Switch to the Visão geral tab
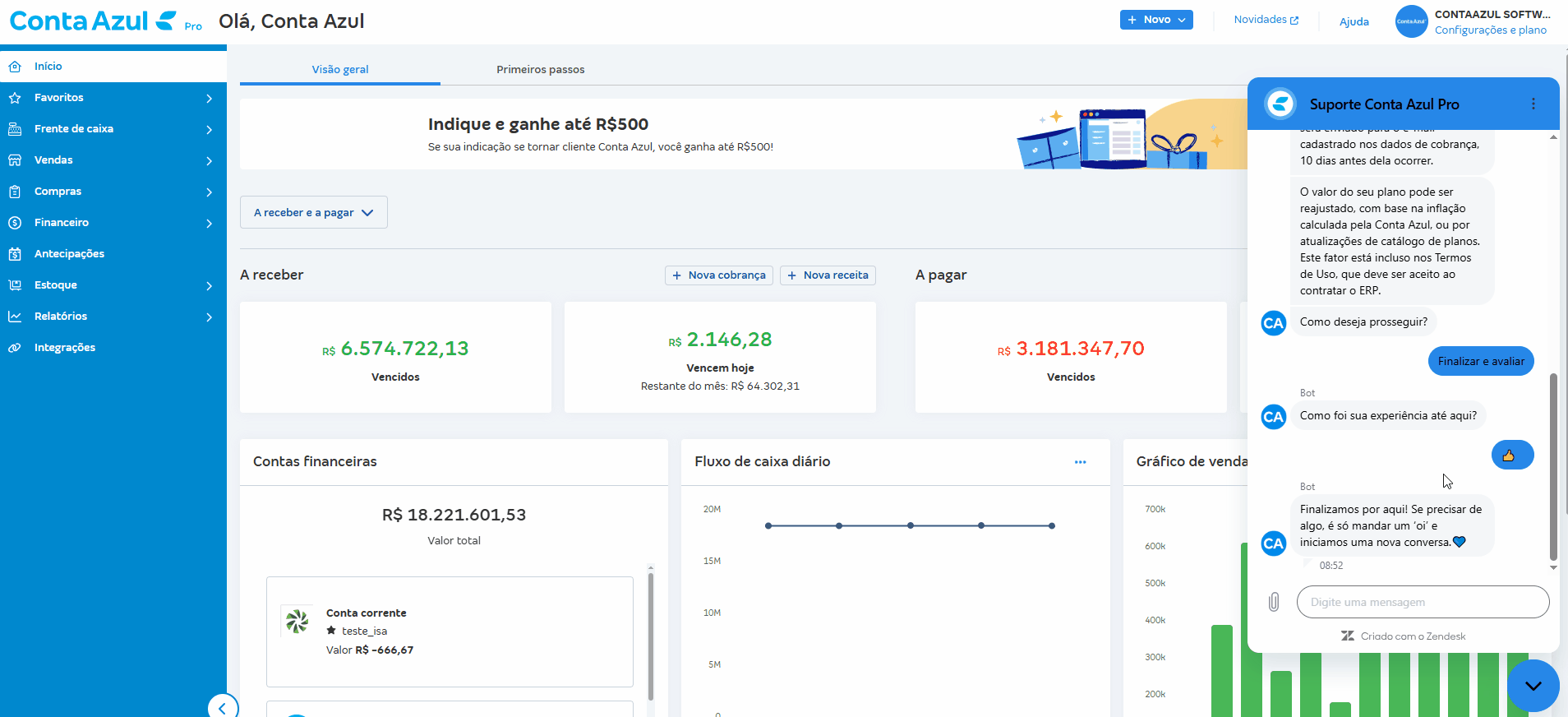Screen dimensions: 1568x717 coord(340,70)
